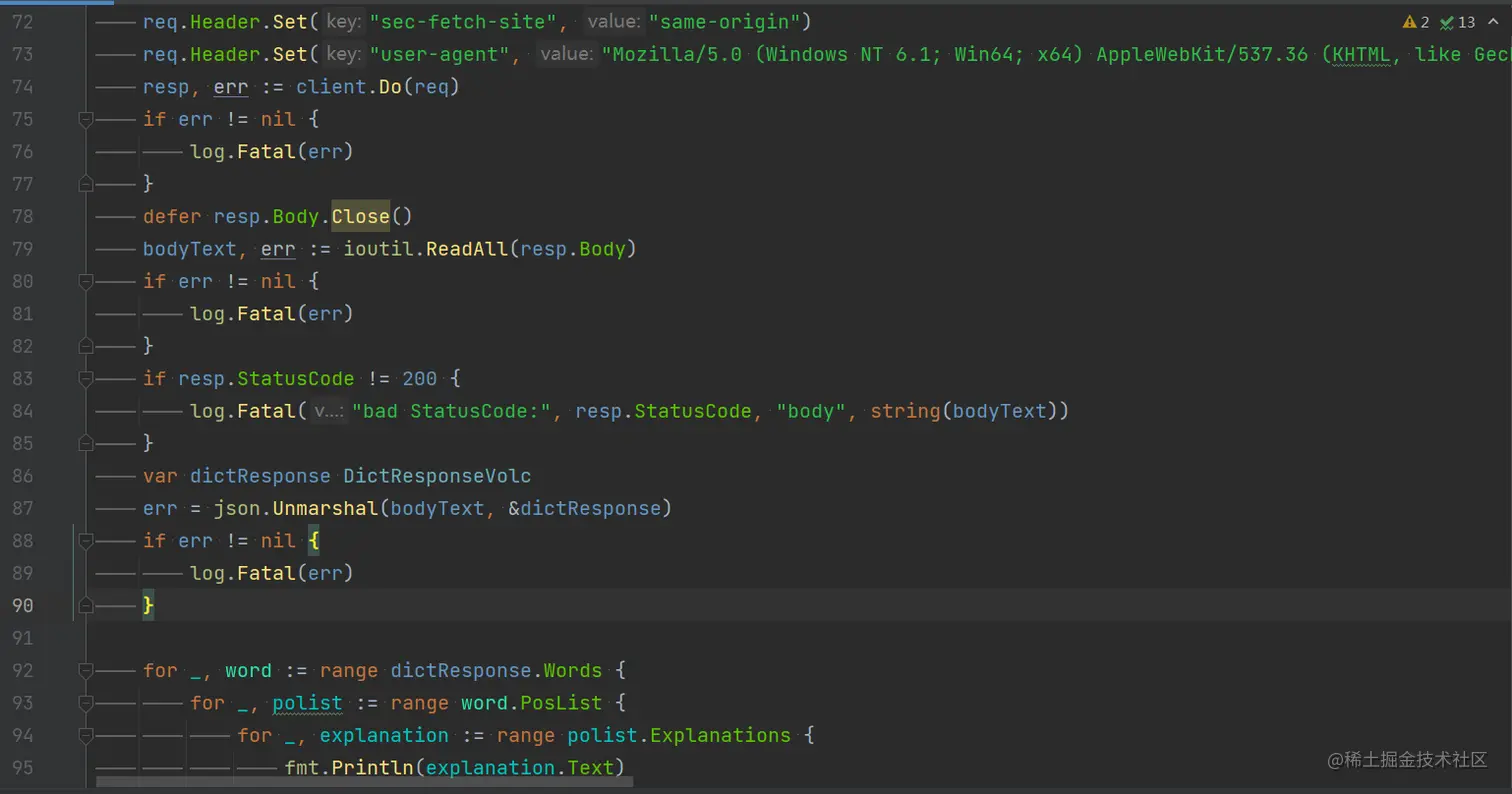The height and width of the screenshot is (794, 1512).
Task: Click empty line number 91 in the gutter
Action: 22,637
